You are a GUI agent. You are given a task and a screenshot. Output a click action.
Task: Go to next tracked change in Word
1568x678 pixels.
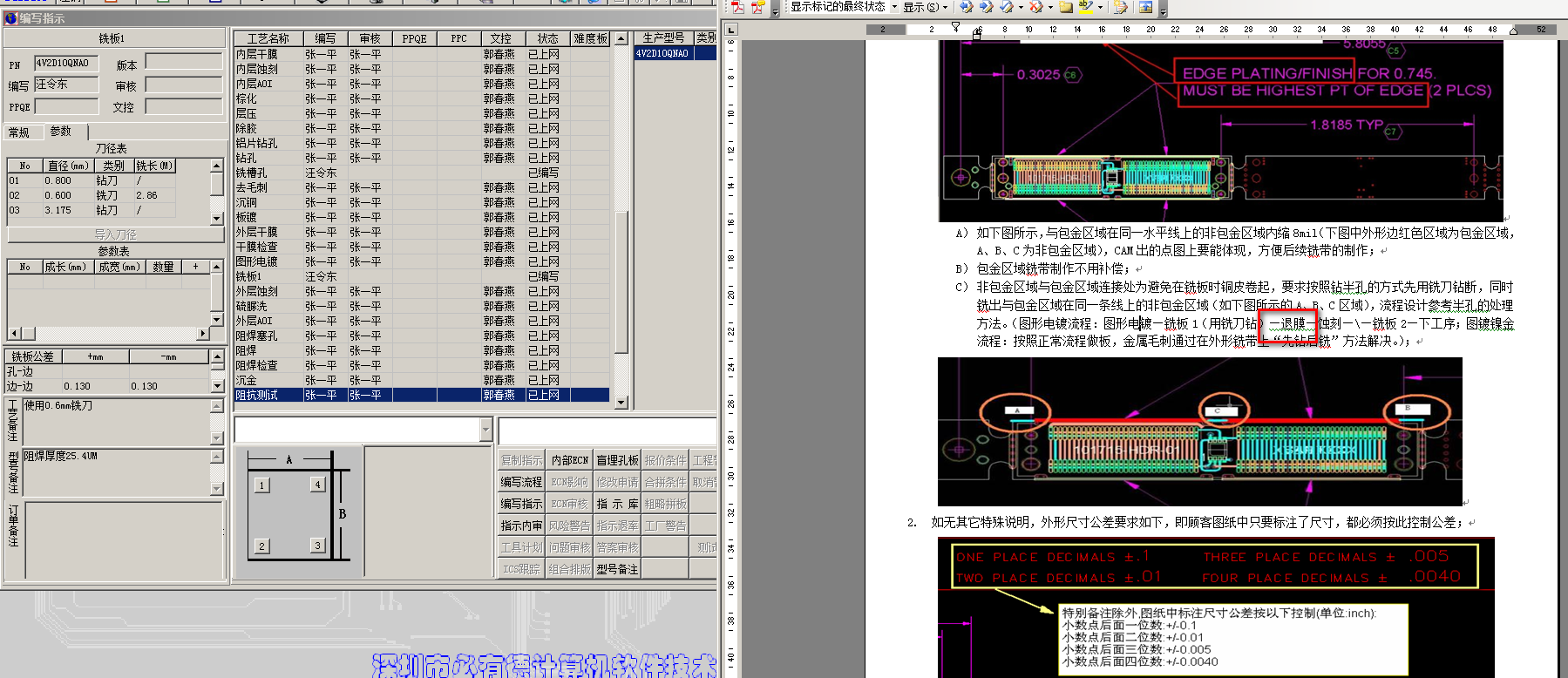point(986,7)
